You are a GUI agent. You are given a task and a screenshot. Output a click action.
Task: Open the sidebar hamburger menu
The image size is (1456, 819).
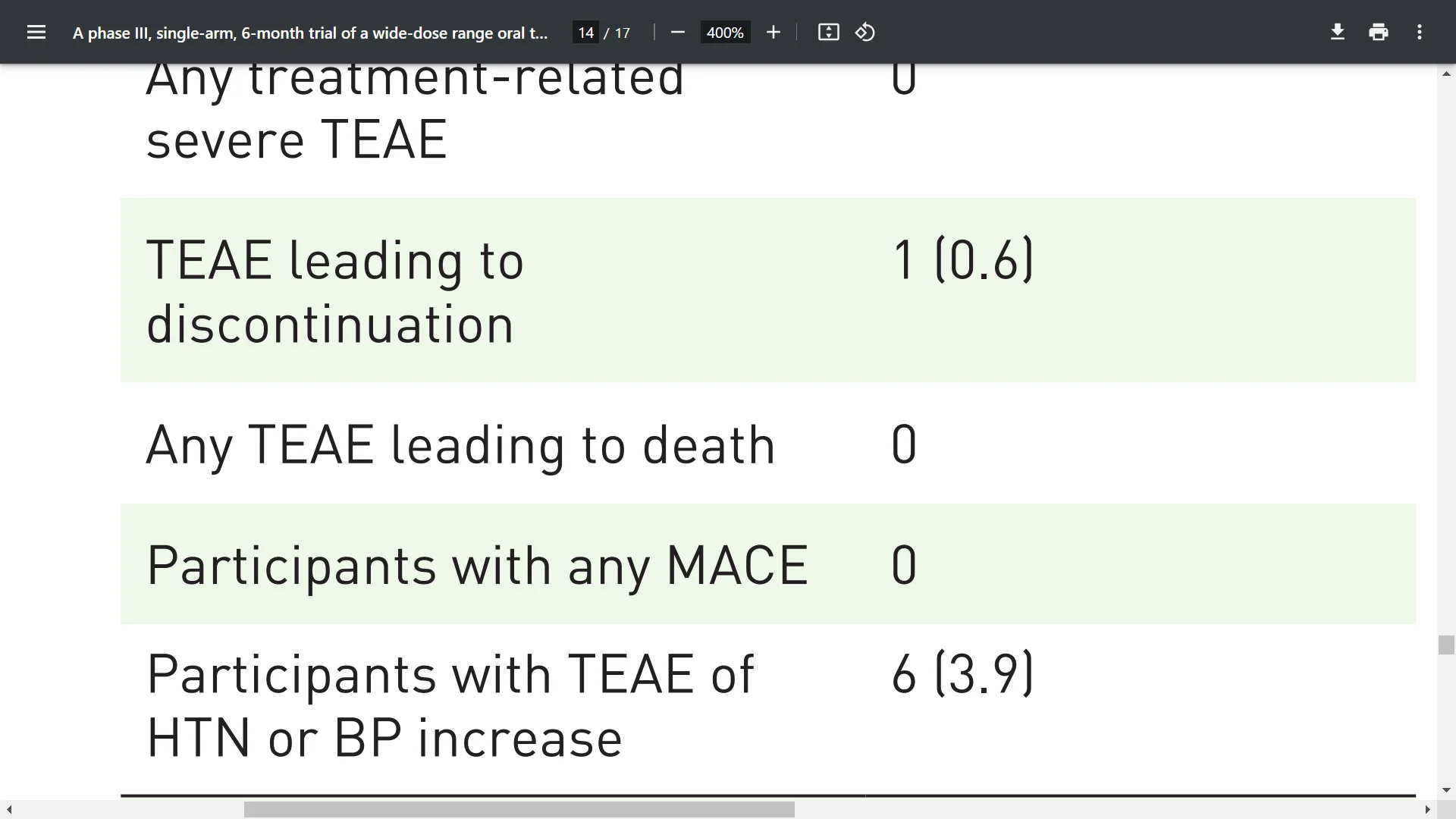click(x=36, y=32)
